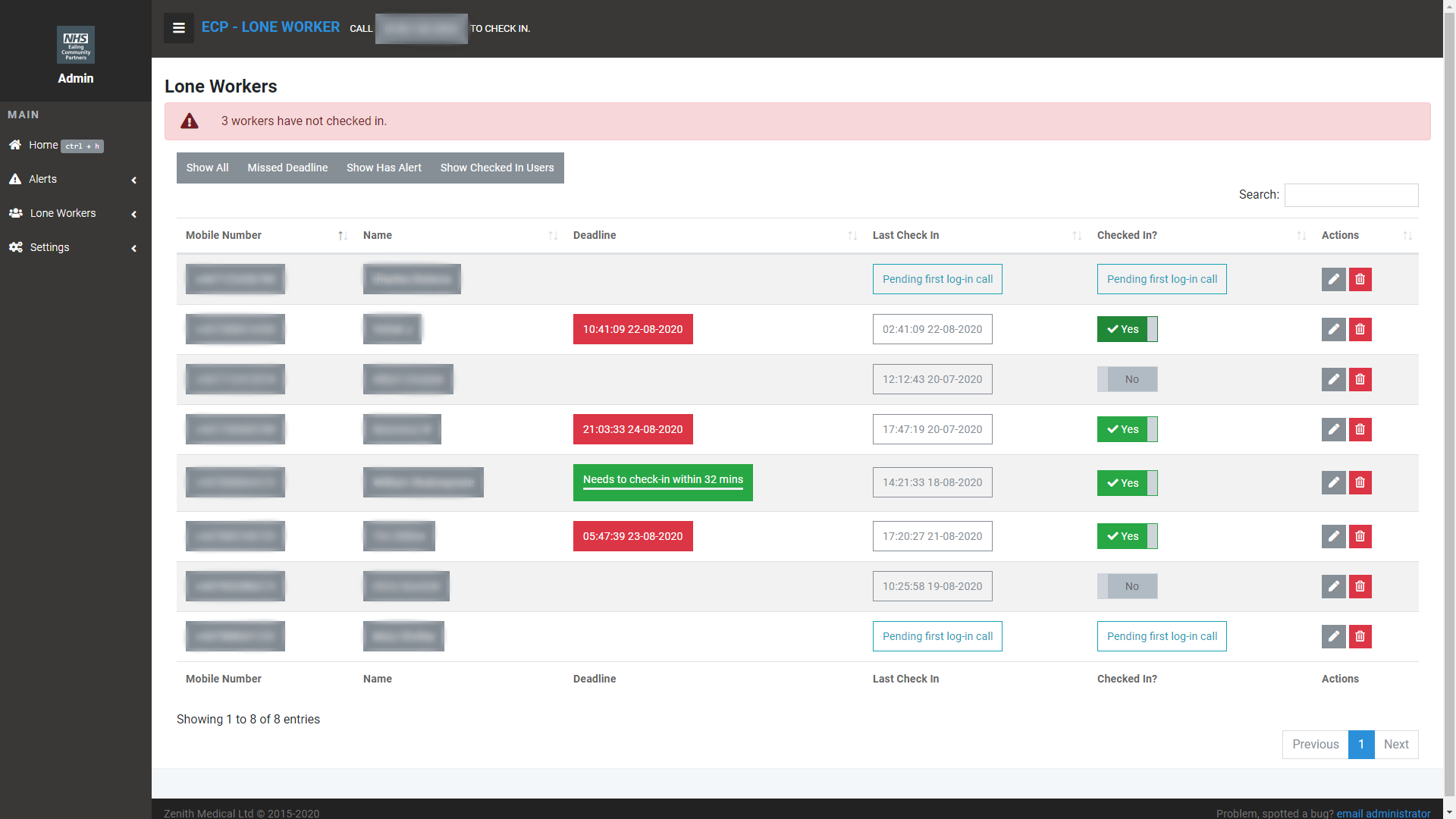The height and width of the screenshot is (819, 1456).
Task: Edit worker with deadline 10:41:09 22-08-2020
Action: point(1333,329)
